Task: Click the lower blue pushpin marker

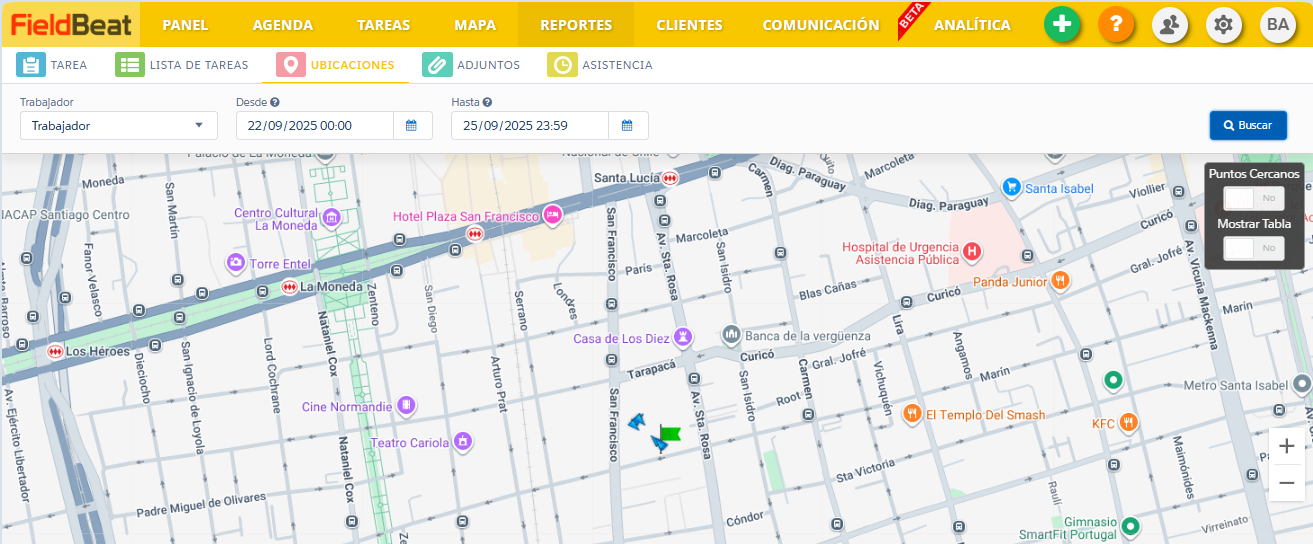Action: 660,443
